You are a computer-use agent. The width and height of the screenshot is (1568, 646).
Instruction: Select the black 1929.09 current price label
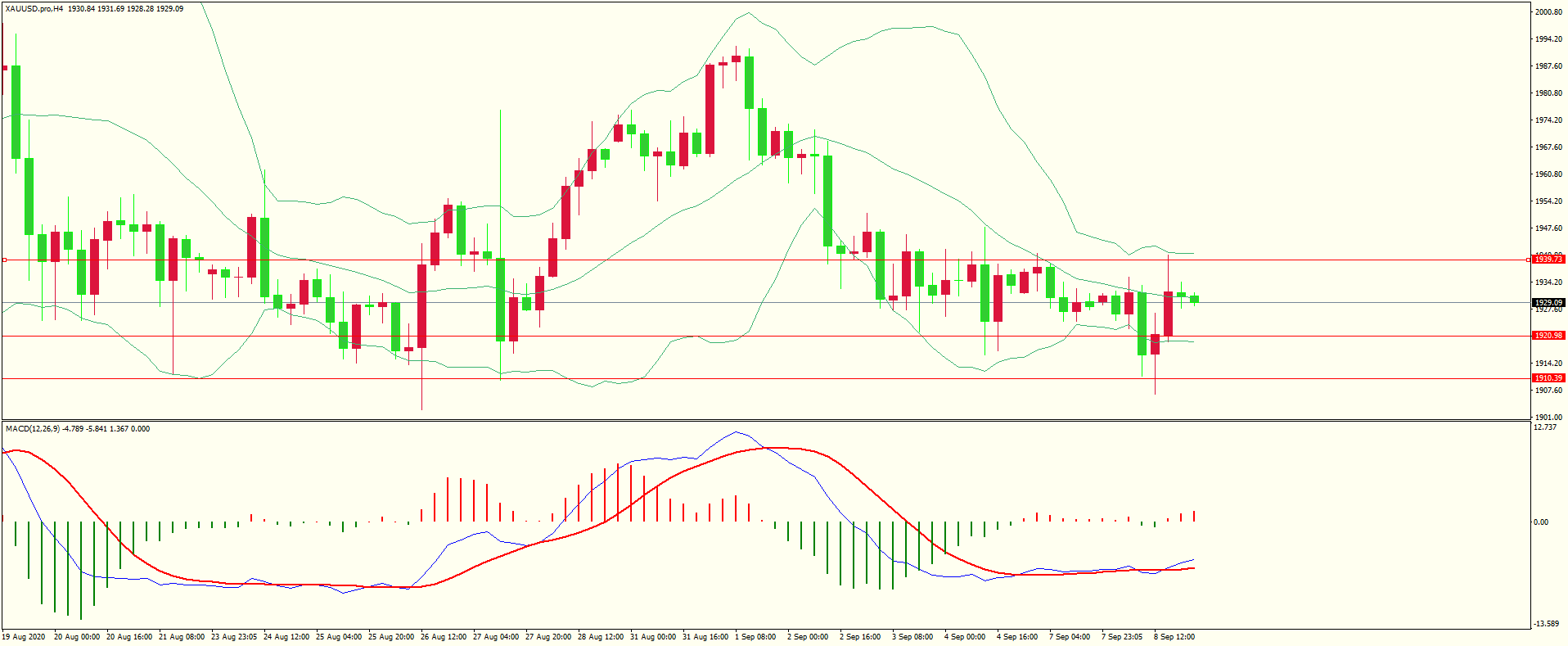1548,303
